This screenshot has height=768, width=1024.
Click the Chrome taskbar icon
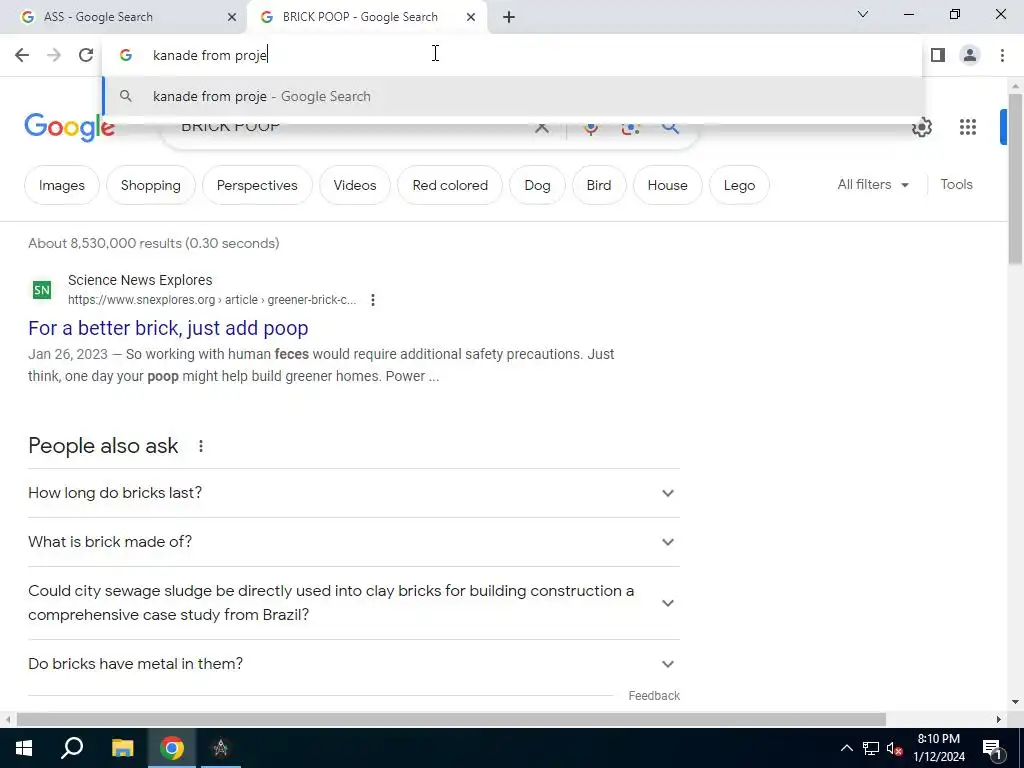172,748
